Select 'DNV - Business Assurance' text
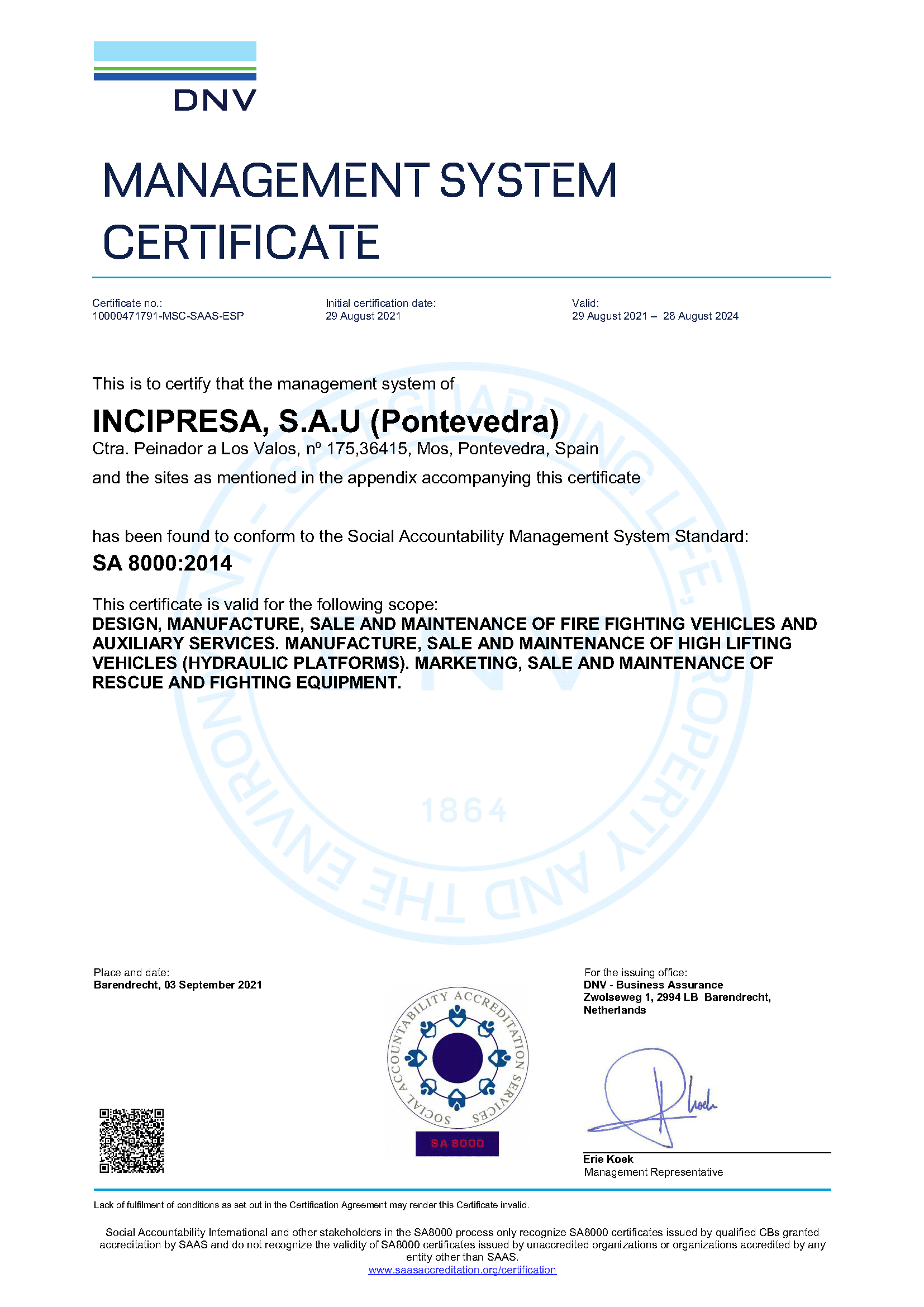924x1307 pixels. (x=653, y=985)
